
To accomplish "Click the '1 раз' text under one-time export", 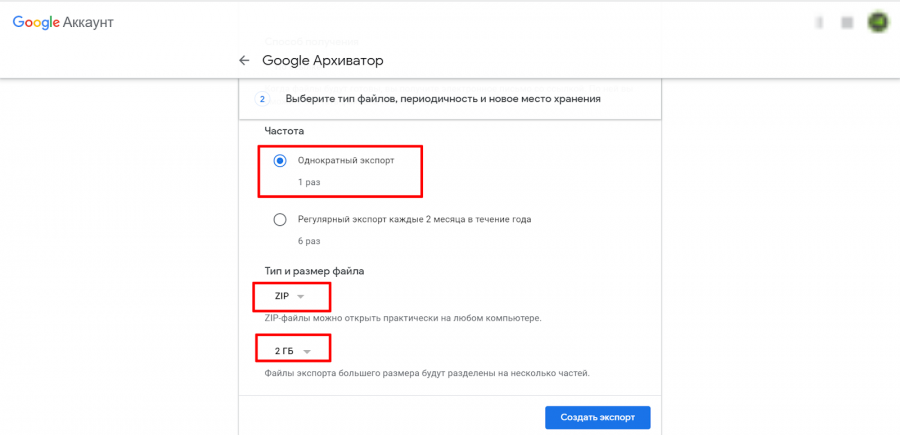I will 309,183.
